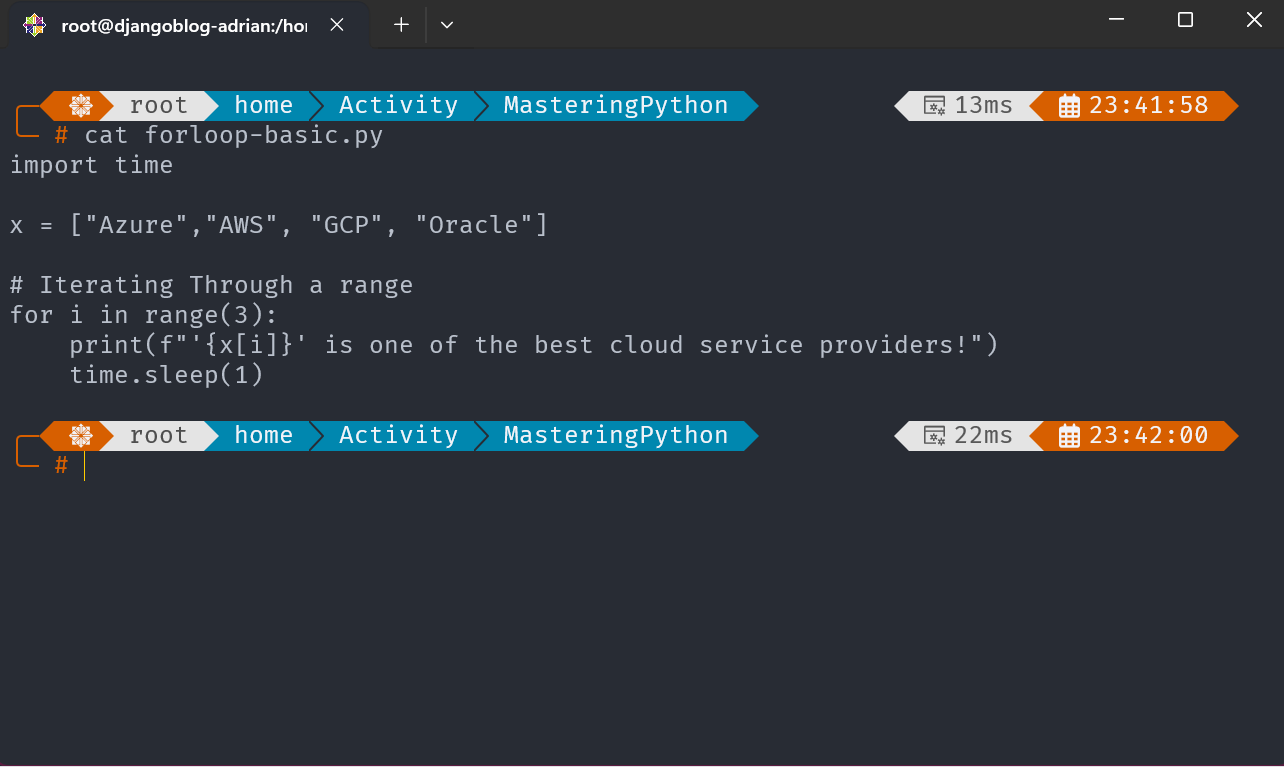Image resolution: width=1284 pixels, height=767 pixels.
Task: Maximize the terminal window
Action: 1185,19
